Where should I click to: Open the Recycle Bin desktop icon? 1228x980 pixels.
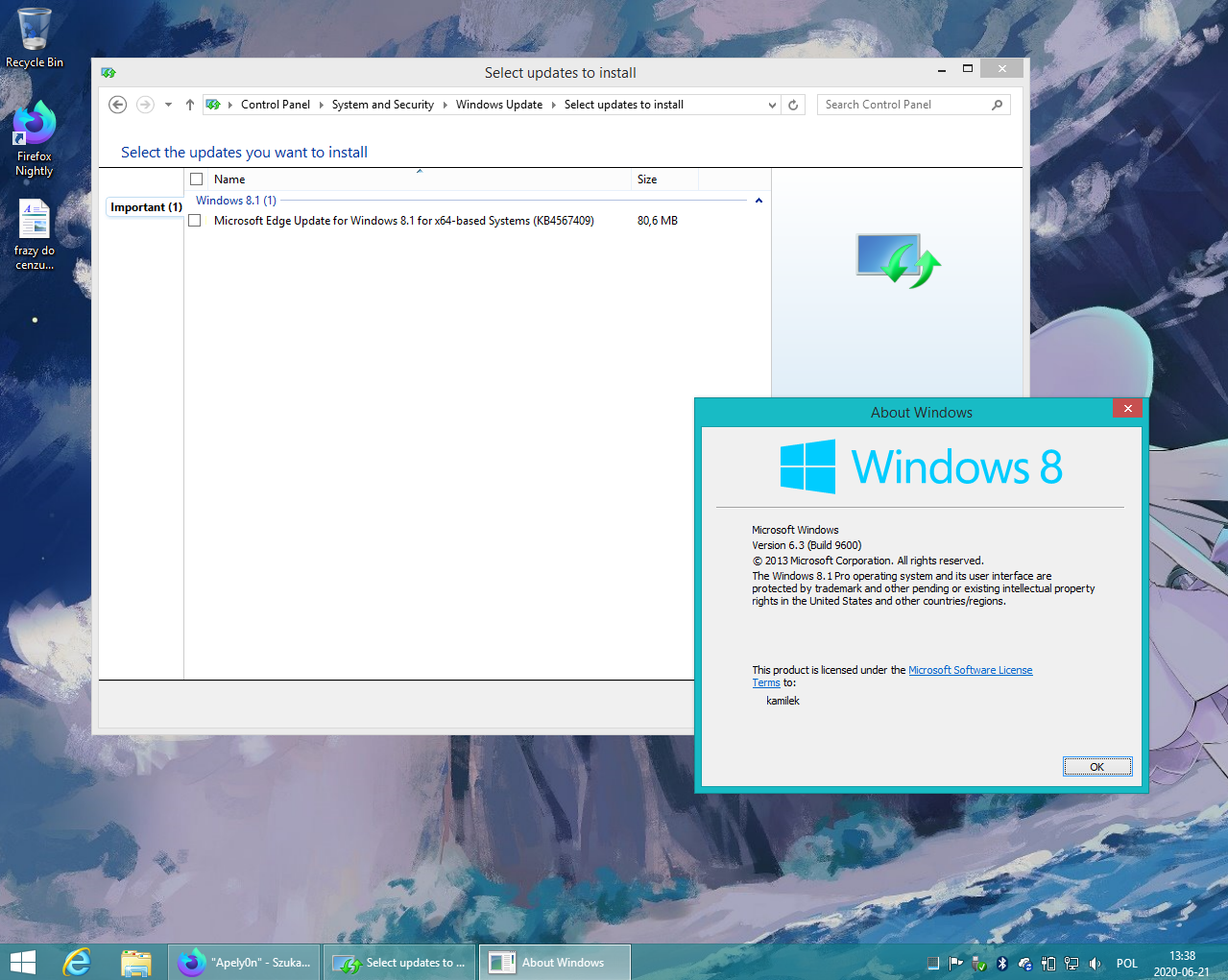[x=35, y=37]
